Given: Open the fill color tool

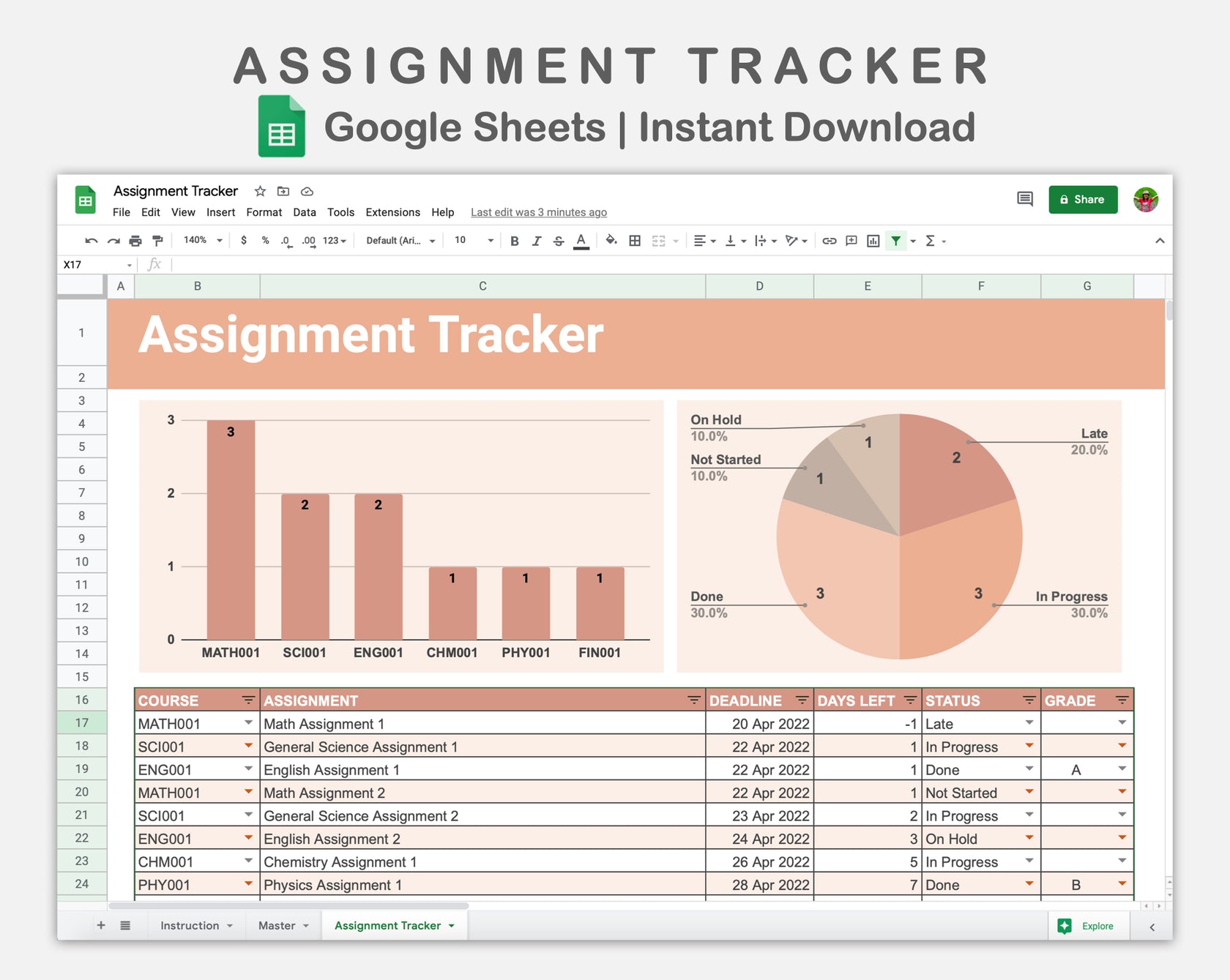Looking at the screenshot, I should tap(612, 240).
